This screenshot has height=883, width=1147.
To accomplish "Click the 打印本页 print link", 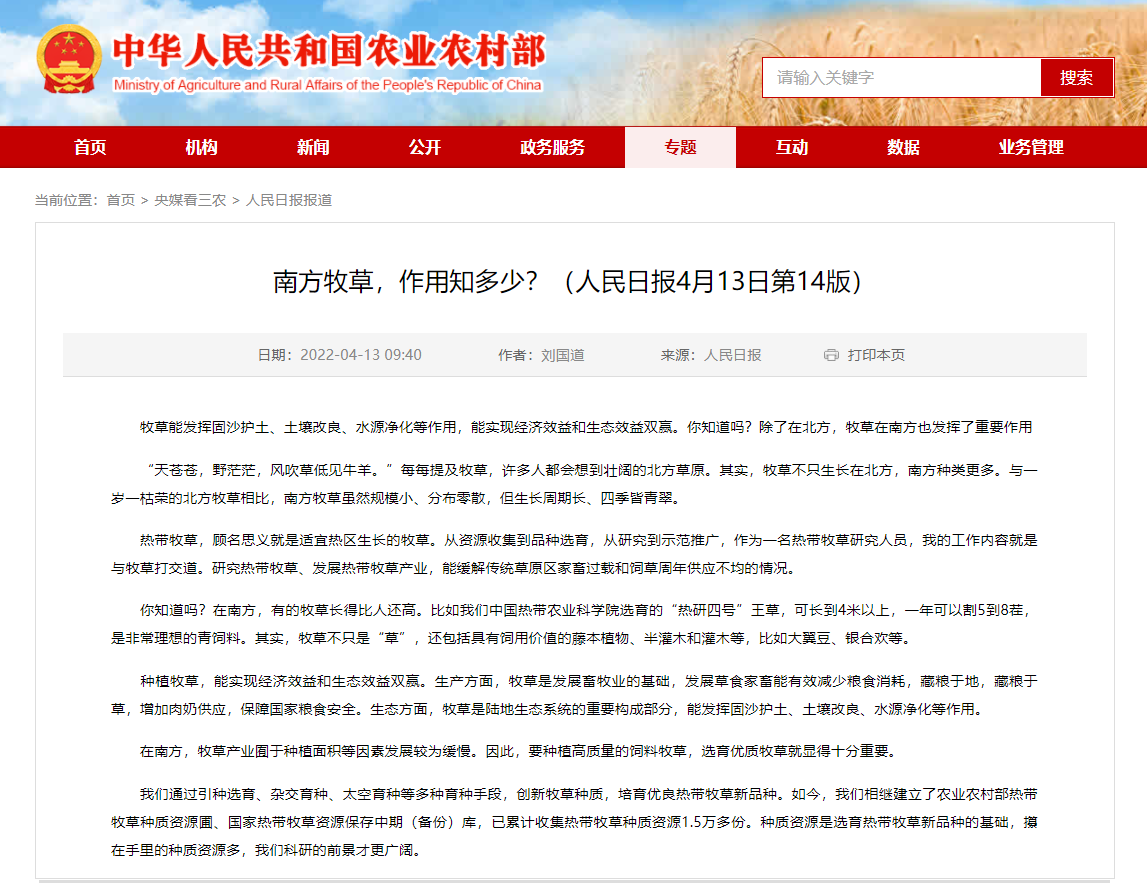I will click(876, 355).
